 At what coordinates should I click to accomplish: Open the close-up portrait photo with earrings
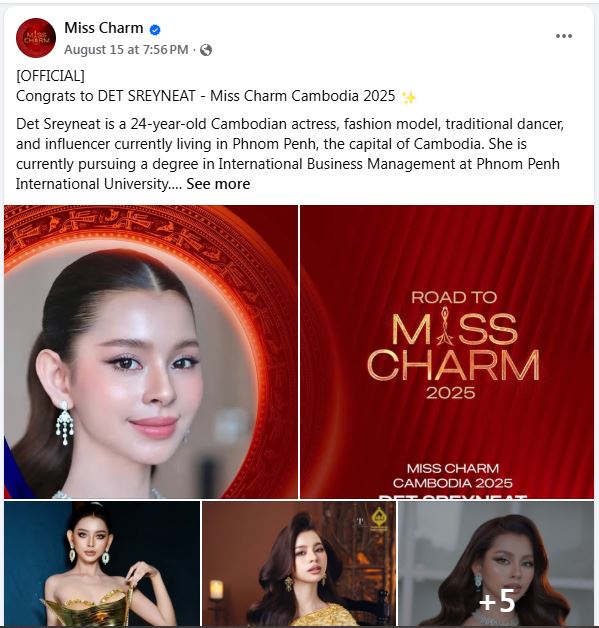pyautogui.click(x=151, y=352)
